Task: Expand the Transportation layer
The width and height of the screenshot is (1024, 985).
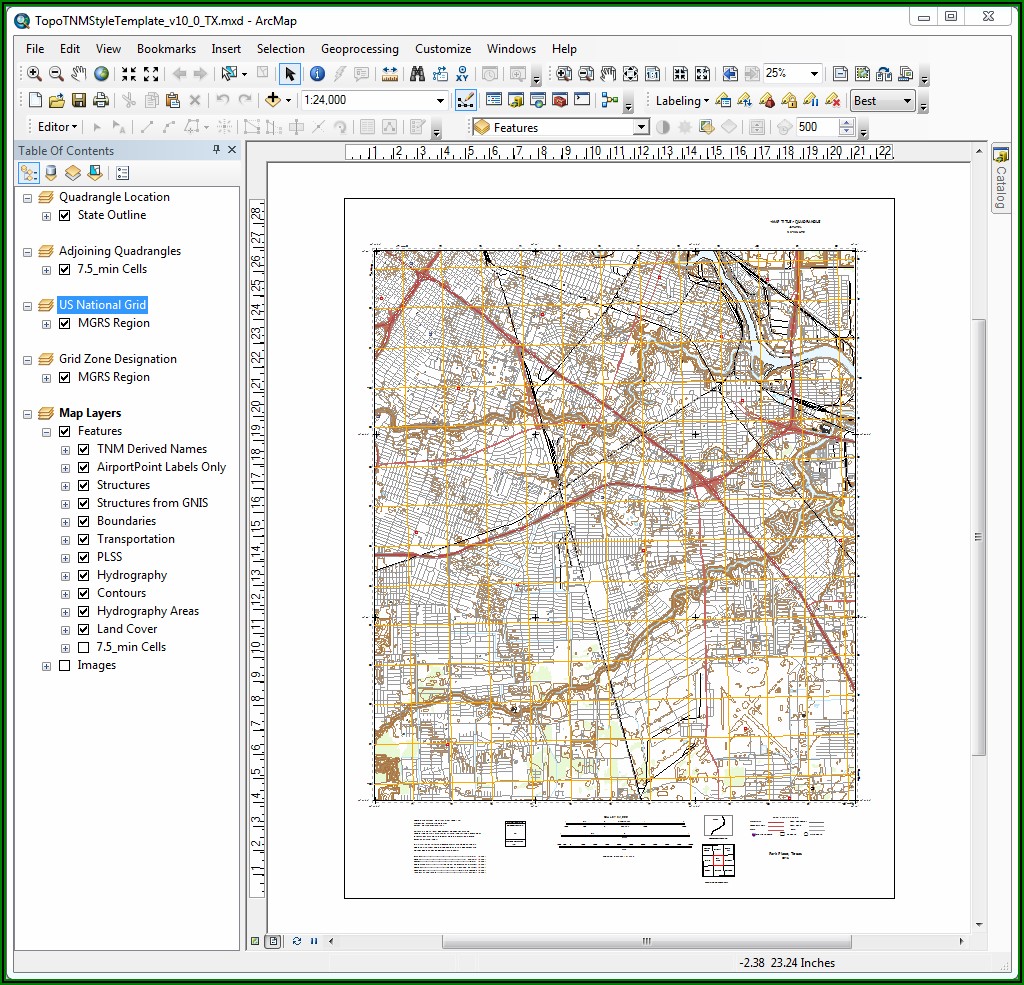Action: [65, 539]
